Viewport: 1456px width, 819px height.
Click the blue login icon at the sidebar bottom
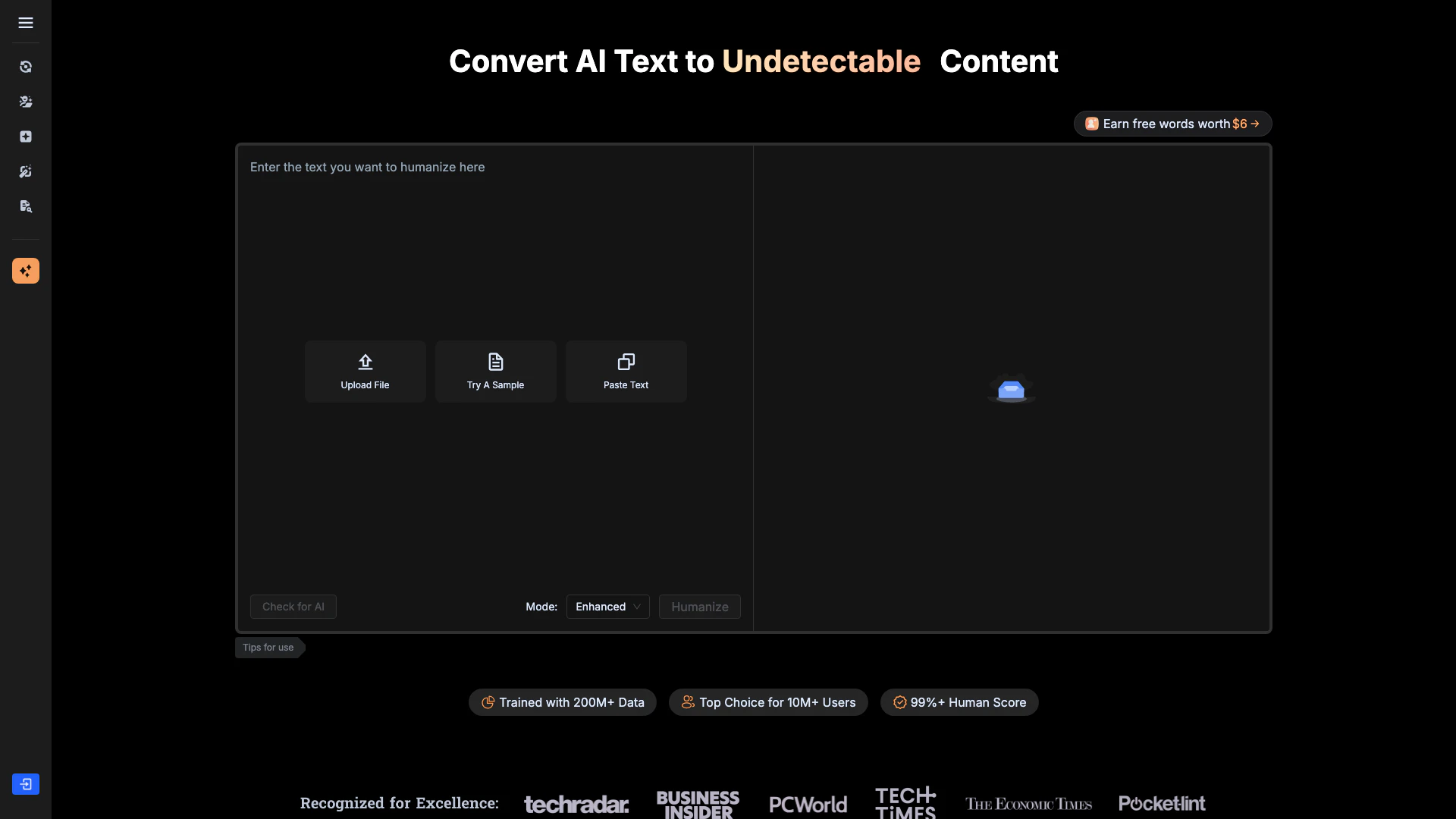point(26,784)
